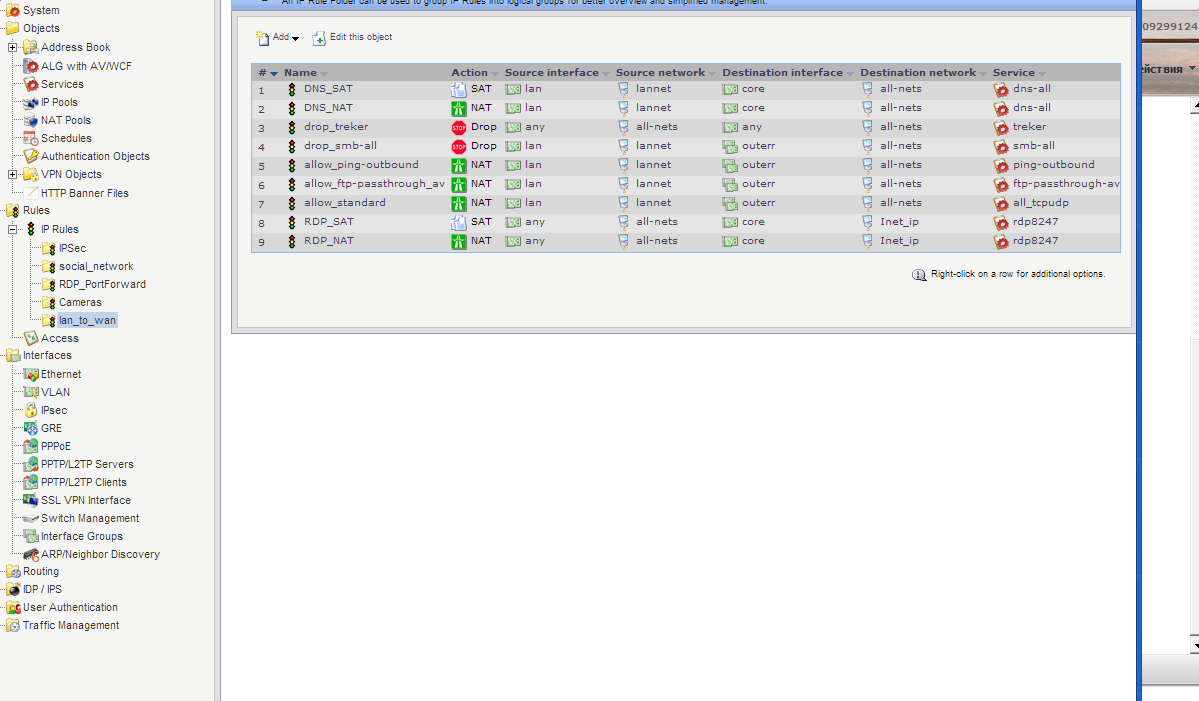Open the PPTP/L2TP Servers icon

pyautogui.click(x=31, y=464)
